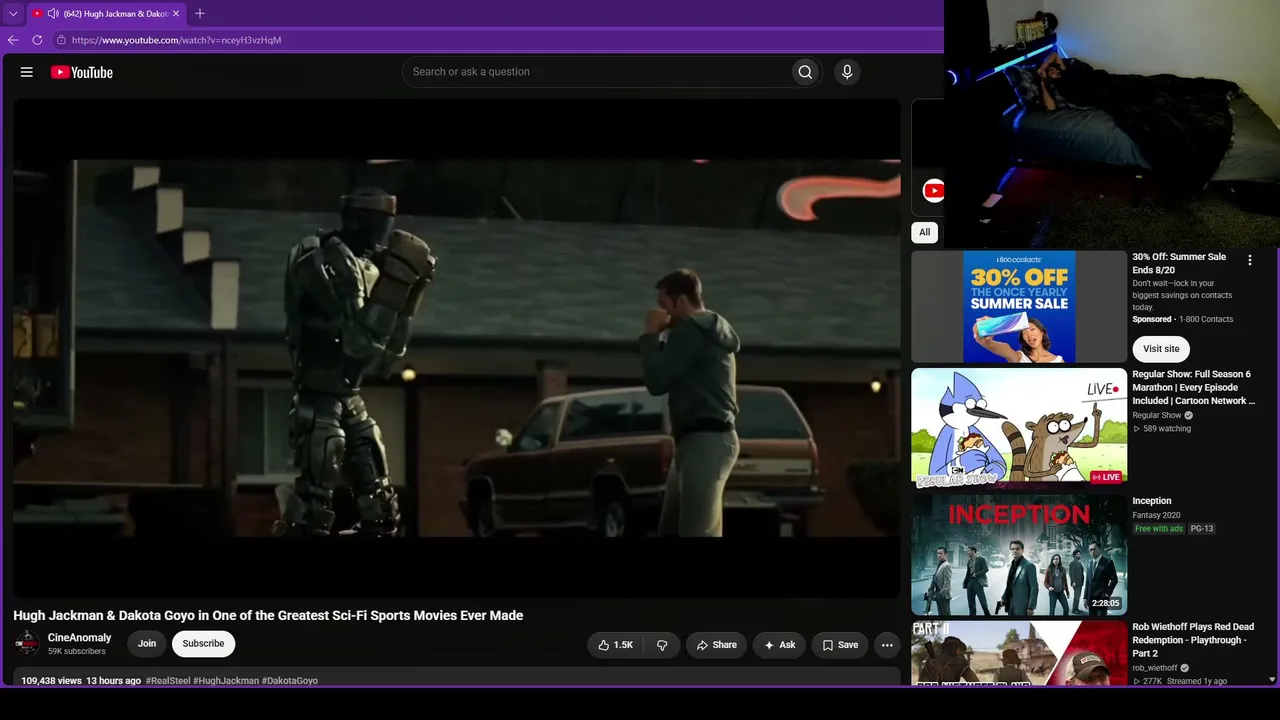Image resolution: width=1280 pixels, height=720 pixels.
Task: Click the 'Free with ads' badge
Action: (1159, 528)
